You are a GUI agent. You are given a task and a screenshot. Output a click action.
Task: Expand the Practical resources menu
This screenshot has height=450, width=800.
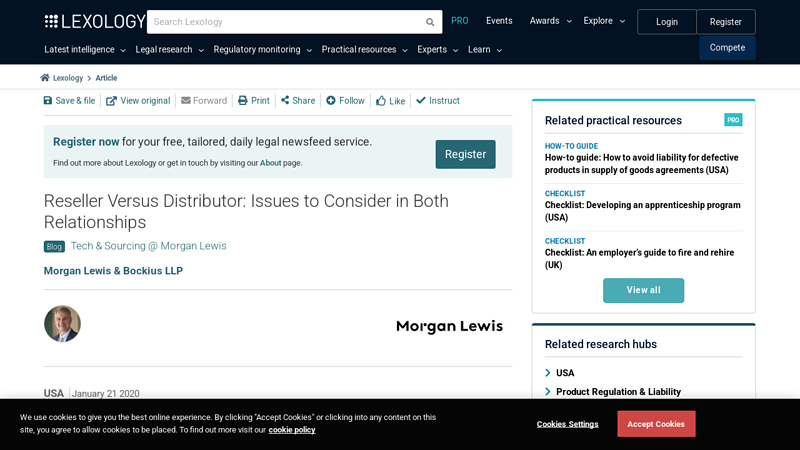364,50
